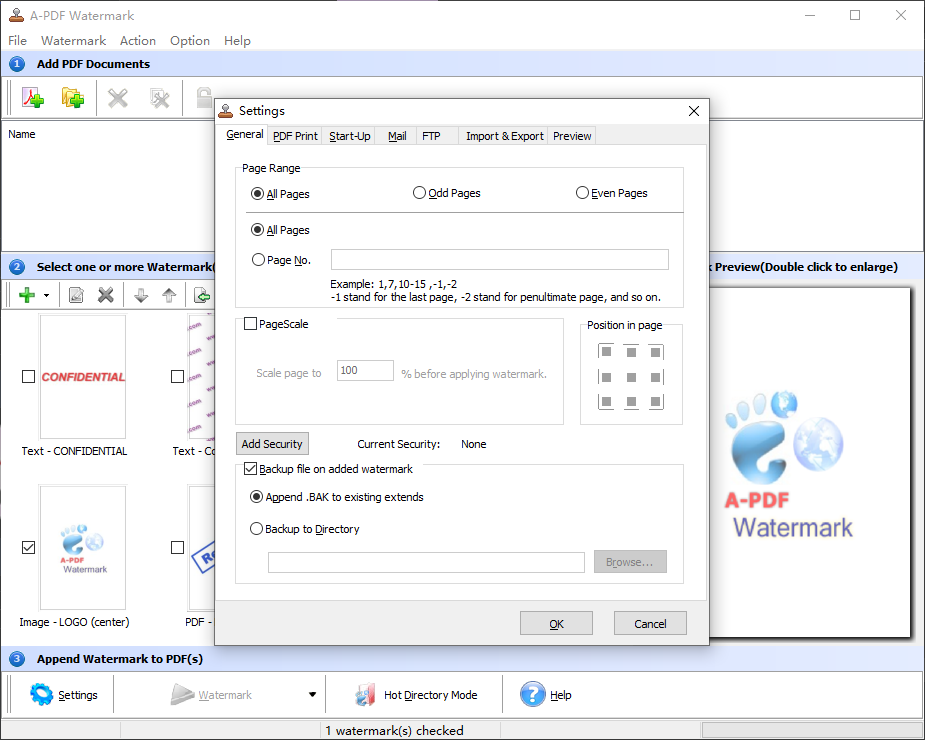
Task: Click the Add PDF file icon
Action: coord(33,97)
